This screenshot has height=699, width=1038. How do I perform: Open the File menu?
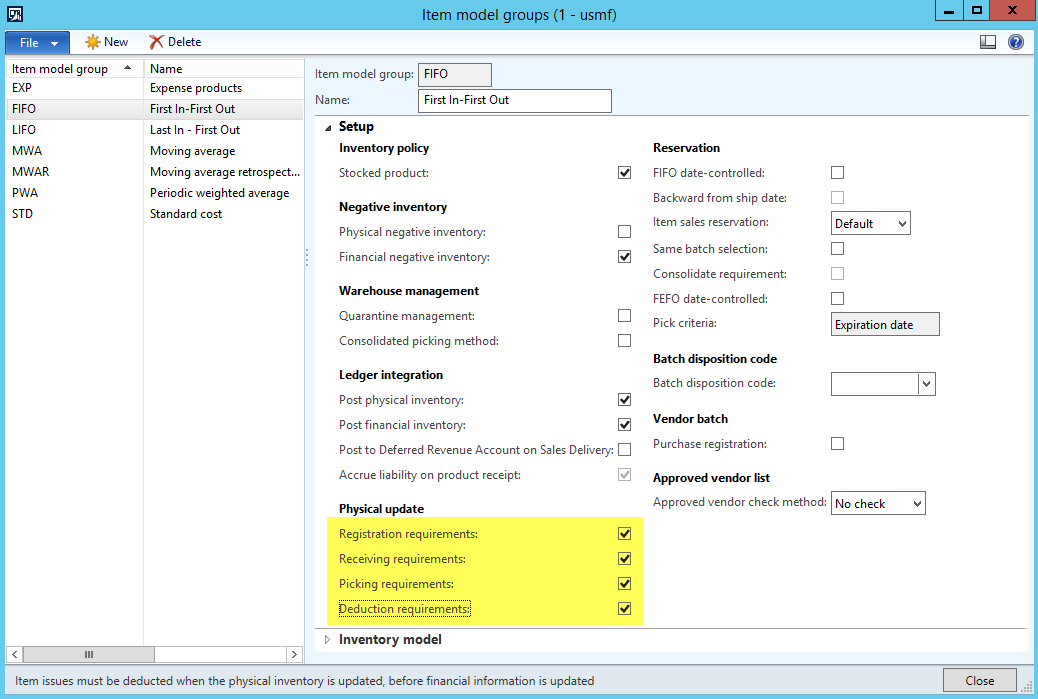(x=37, y=43)
